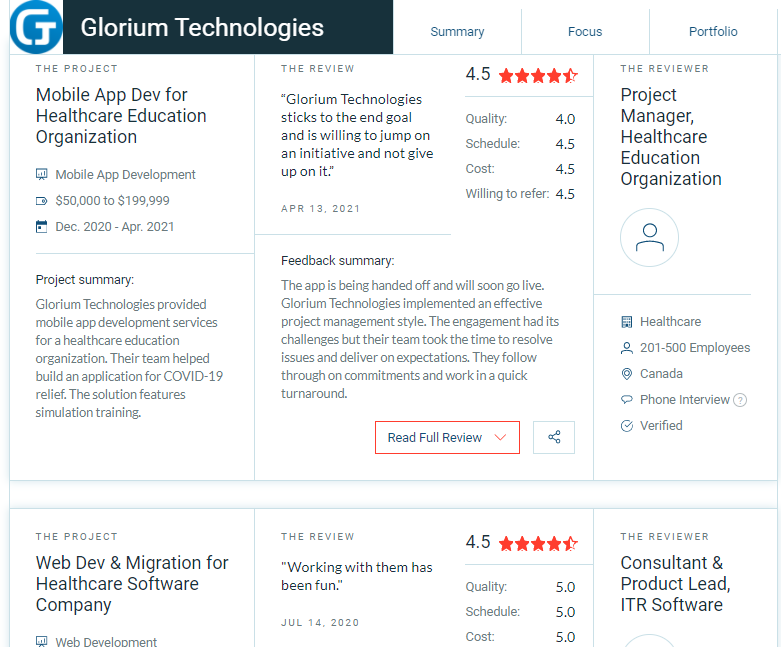Switch to the Focus tab
The width and height of the screenshot is (781, 647).
585,31
